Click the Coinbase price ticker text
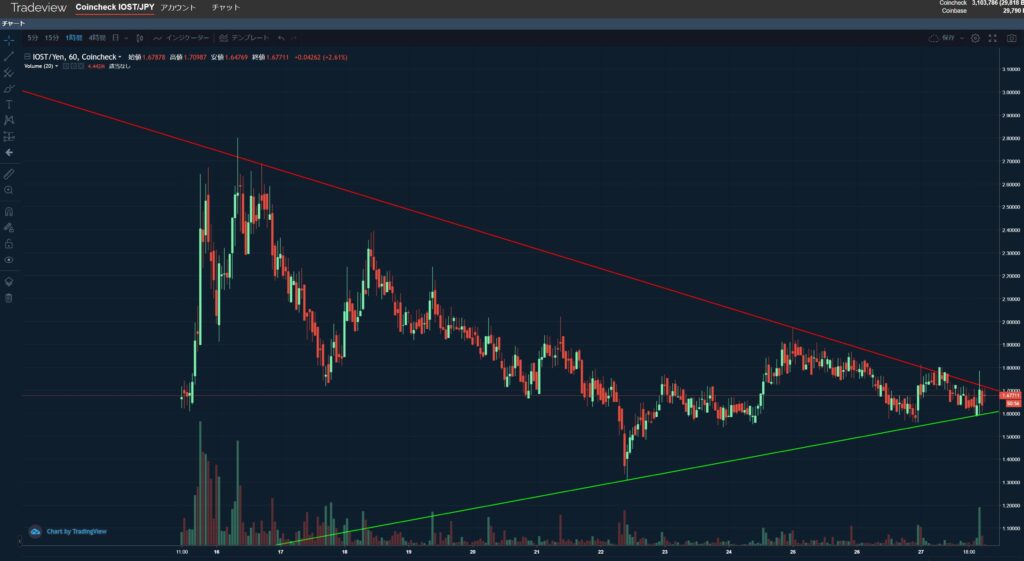This screenshot has height=561, width=1024. (x=983, y=10)
